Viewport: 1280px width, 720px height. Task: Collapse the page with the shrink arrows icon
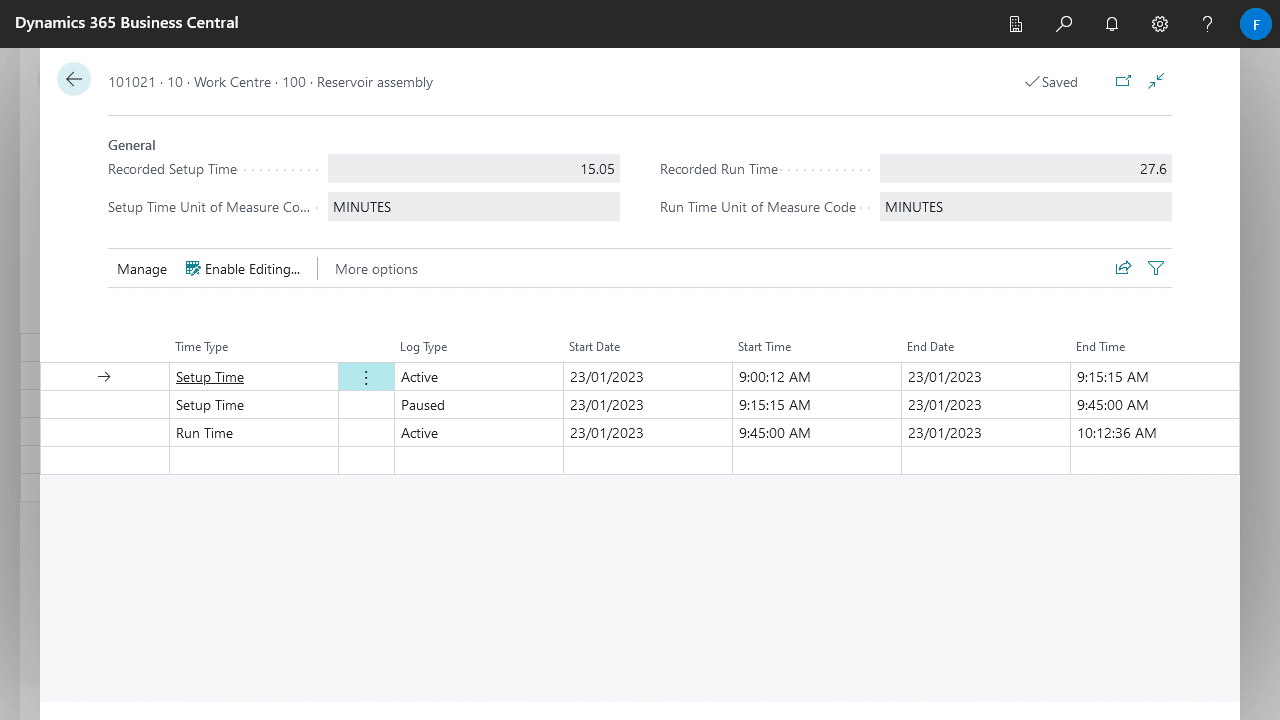[x=1156, y=82]
